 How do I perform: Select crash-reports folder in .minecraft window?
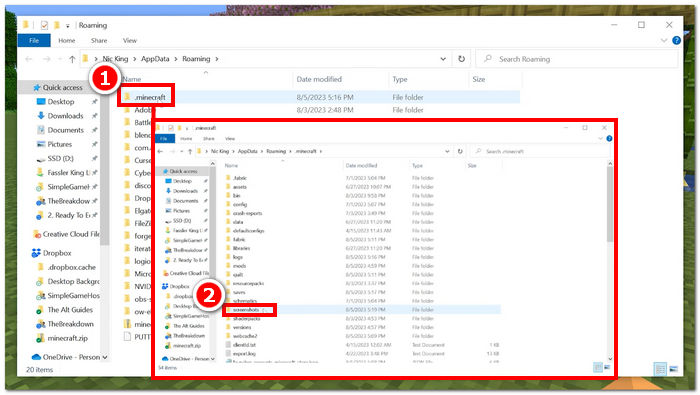(247, 213)
